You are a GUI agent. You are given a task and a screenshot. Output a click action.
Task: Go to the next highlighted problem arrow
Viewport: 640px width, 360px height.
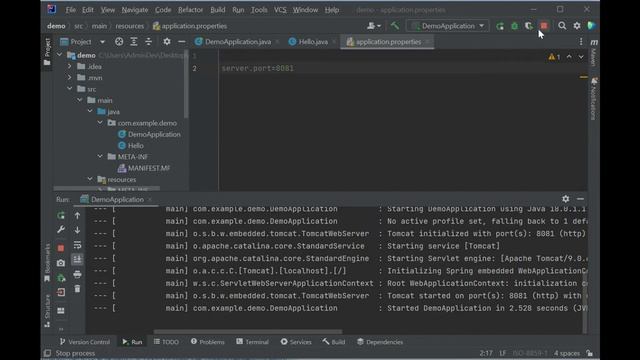coord(581,57)
